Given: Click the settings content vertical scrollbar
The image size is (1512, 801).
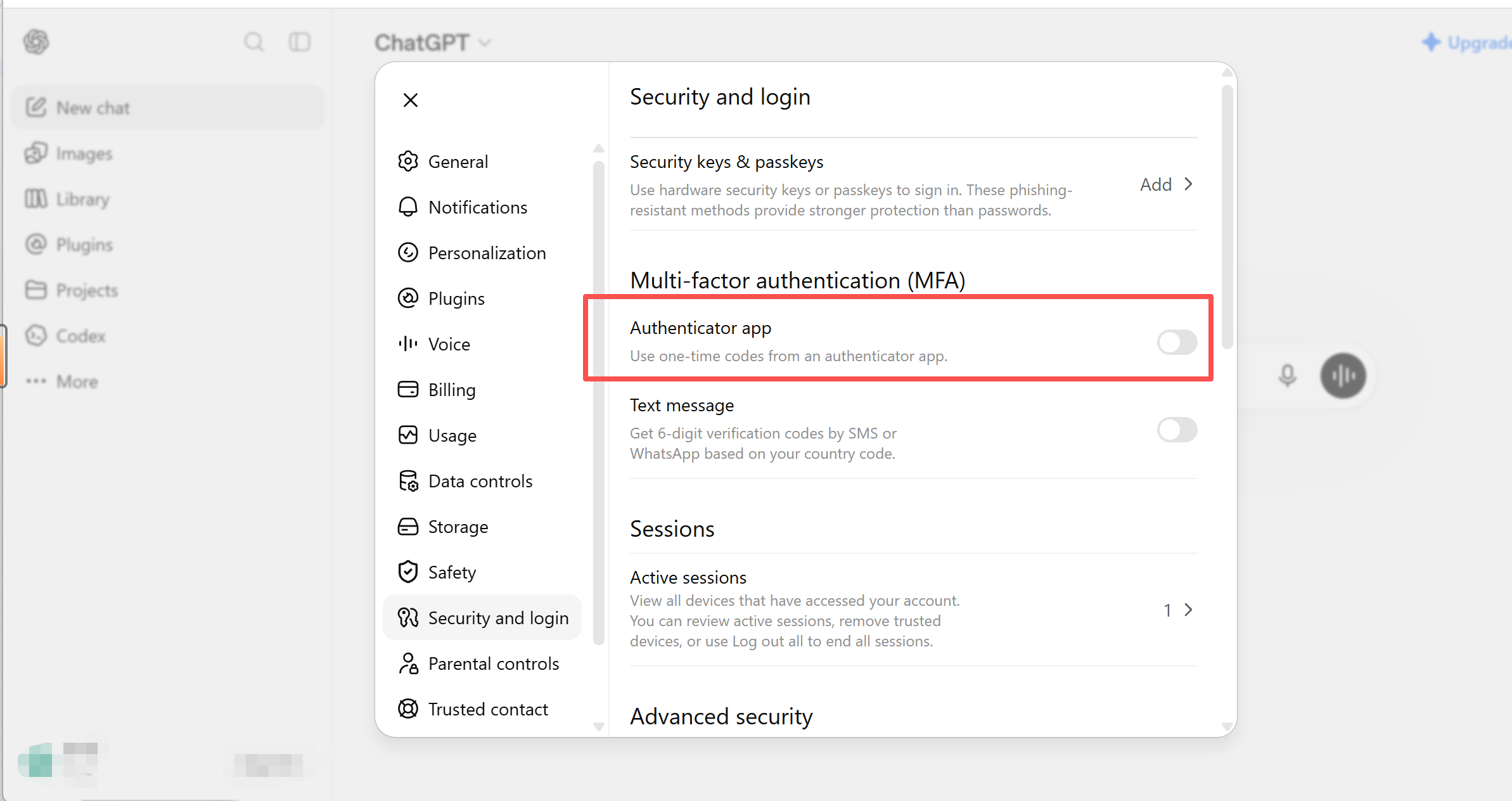Looking at the screenshot, I should pos(1227,217).
